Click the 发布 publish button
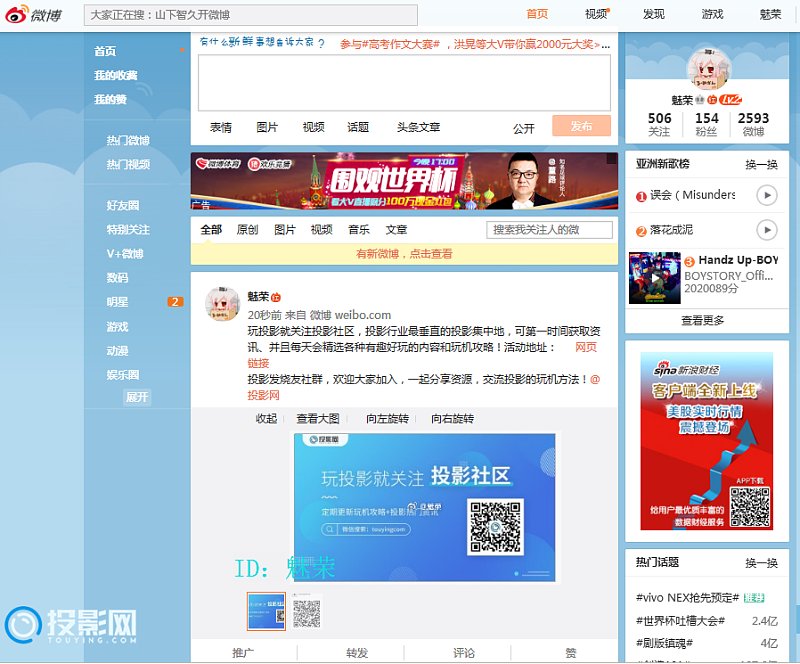 [x=581, y=126]
